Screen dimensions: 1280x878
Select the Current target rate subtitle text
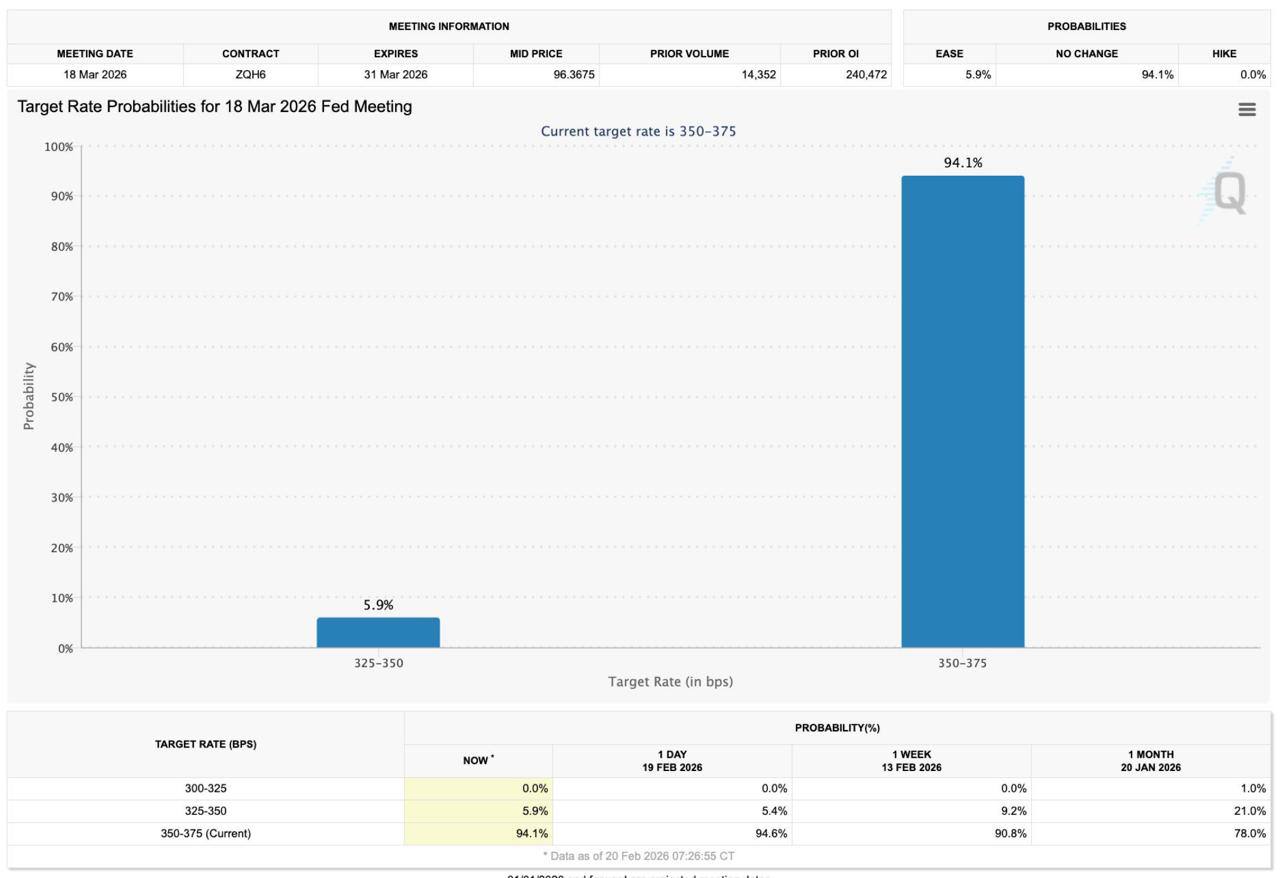tap(638, 132)
